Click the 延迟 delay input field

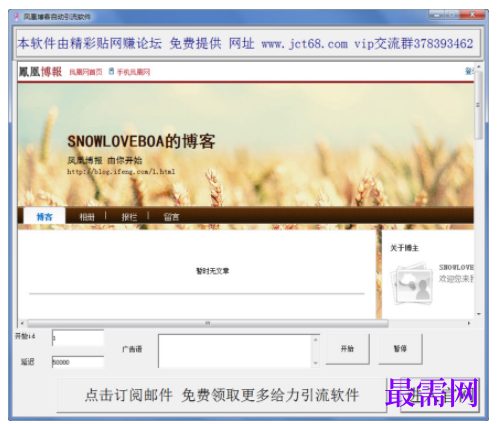point(78,362)
